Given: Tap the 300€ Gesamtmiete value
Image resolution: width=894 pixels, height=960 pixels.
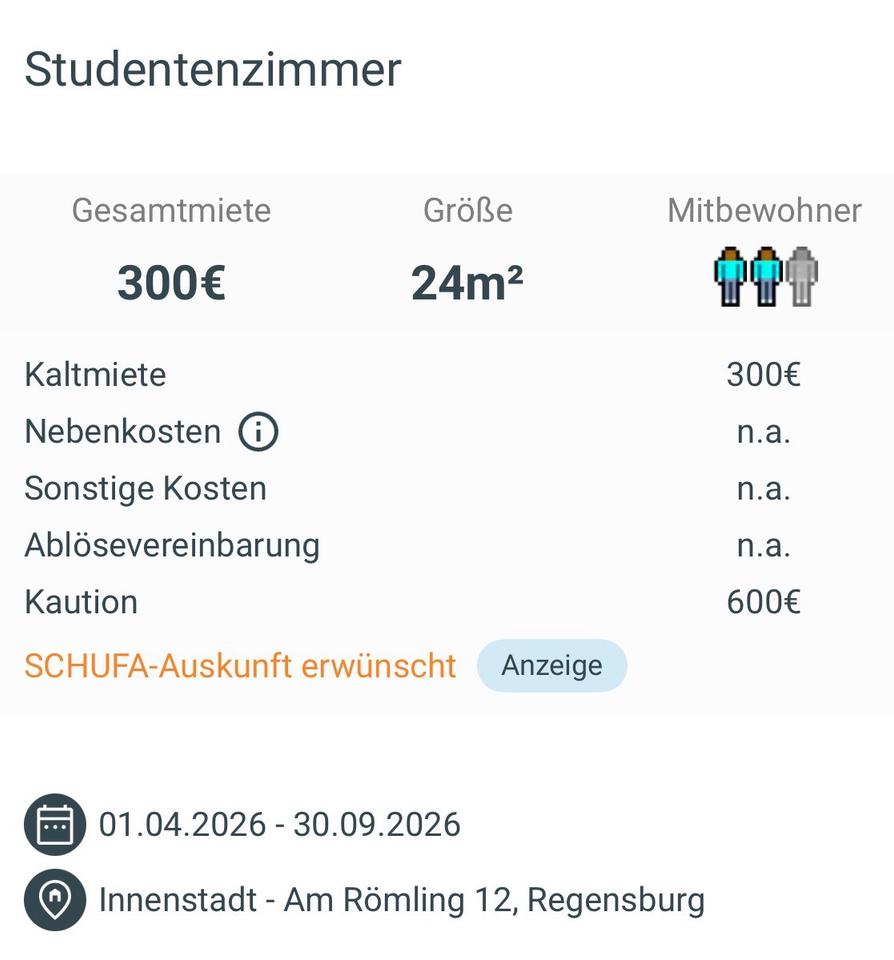Looking at the screenshot, I should click(x=171, y=283).
